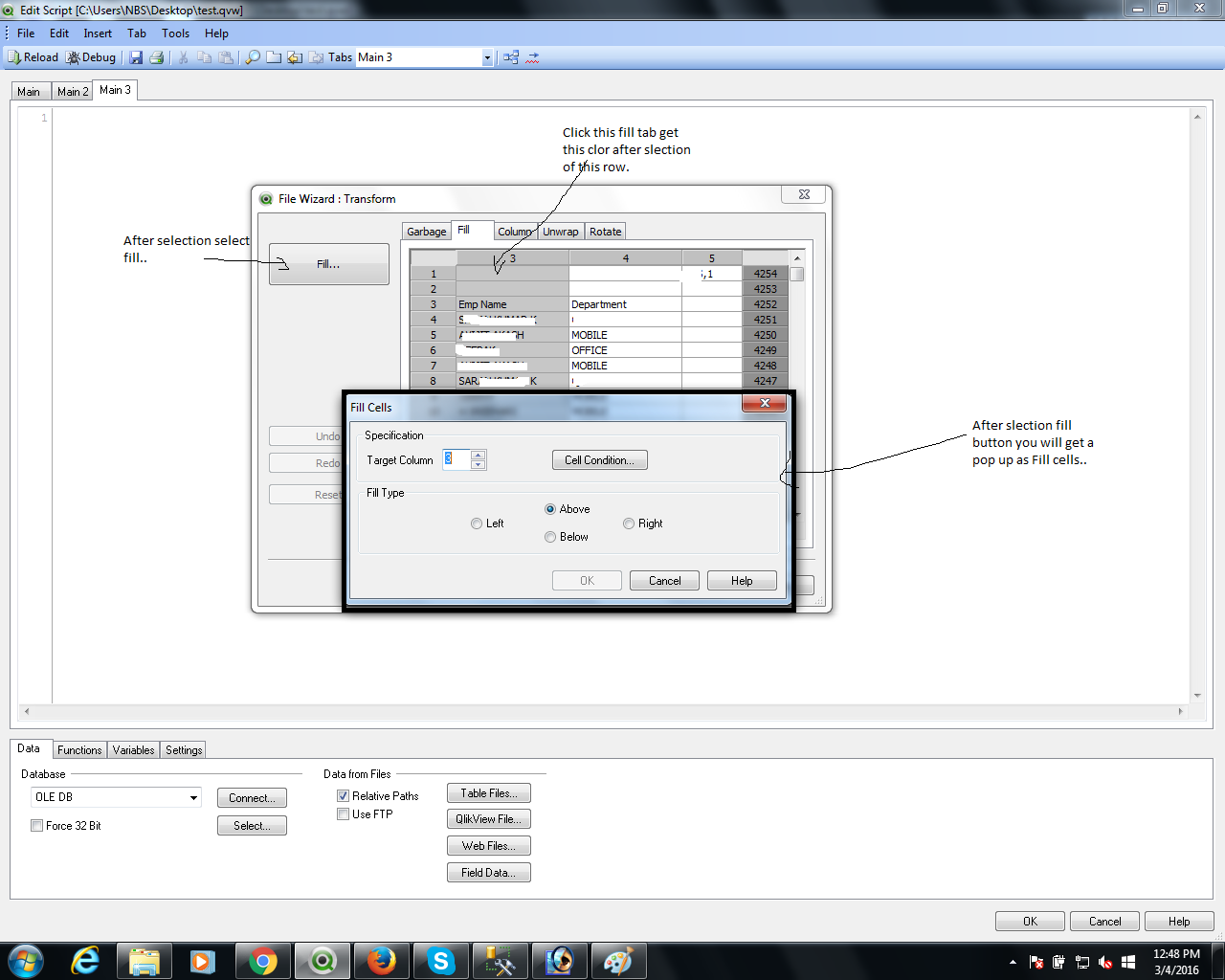Screen dimensions: 1225x980
Task: Click the Table Viewer icon in toolbar
Action: [x=511, y=57]
